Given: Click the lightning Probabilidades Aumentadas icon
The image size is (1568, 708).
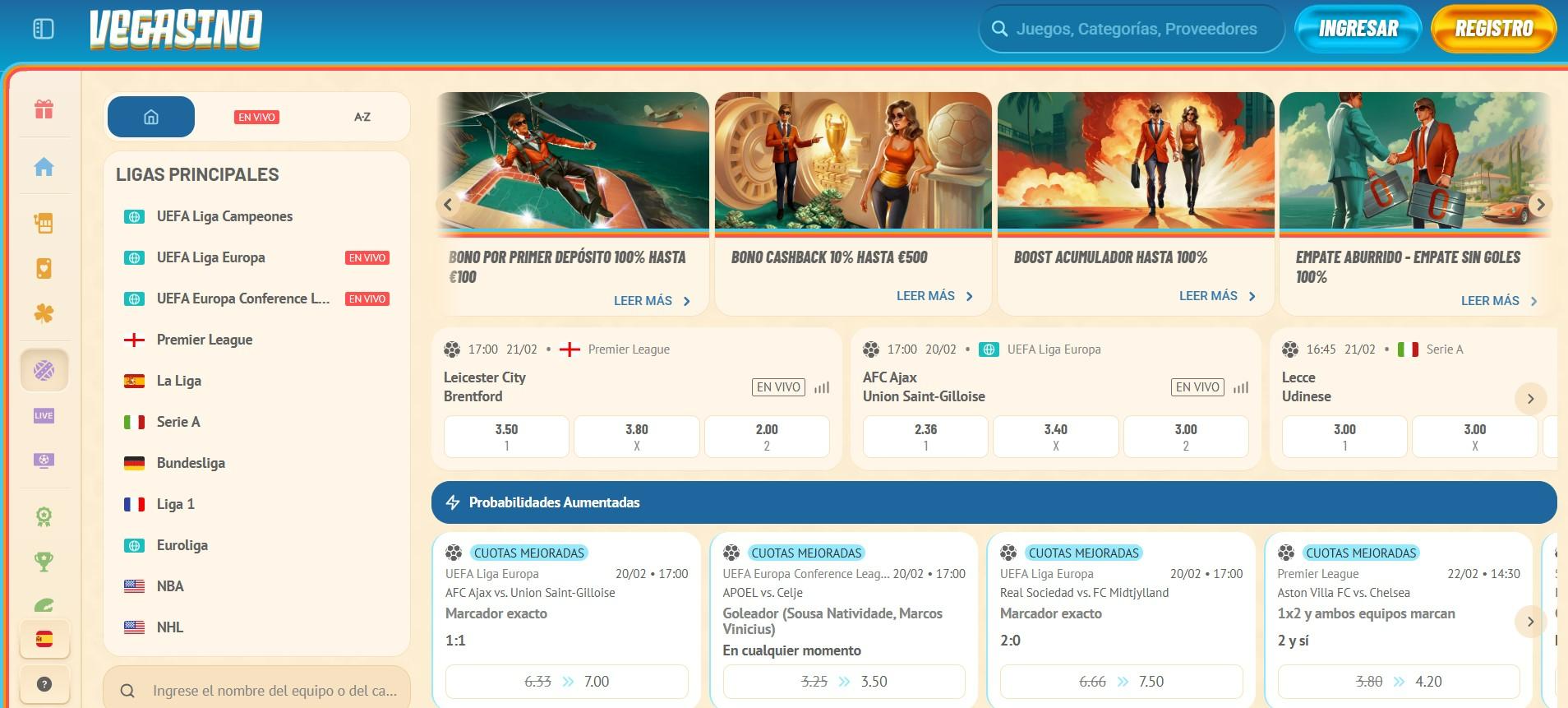Looking at the screenshot, I should [453, 502].
